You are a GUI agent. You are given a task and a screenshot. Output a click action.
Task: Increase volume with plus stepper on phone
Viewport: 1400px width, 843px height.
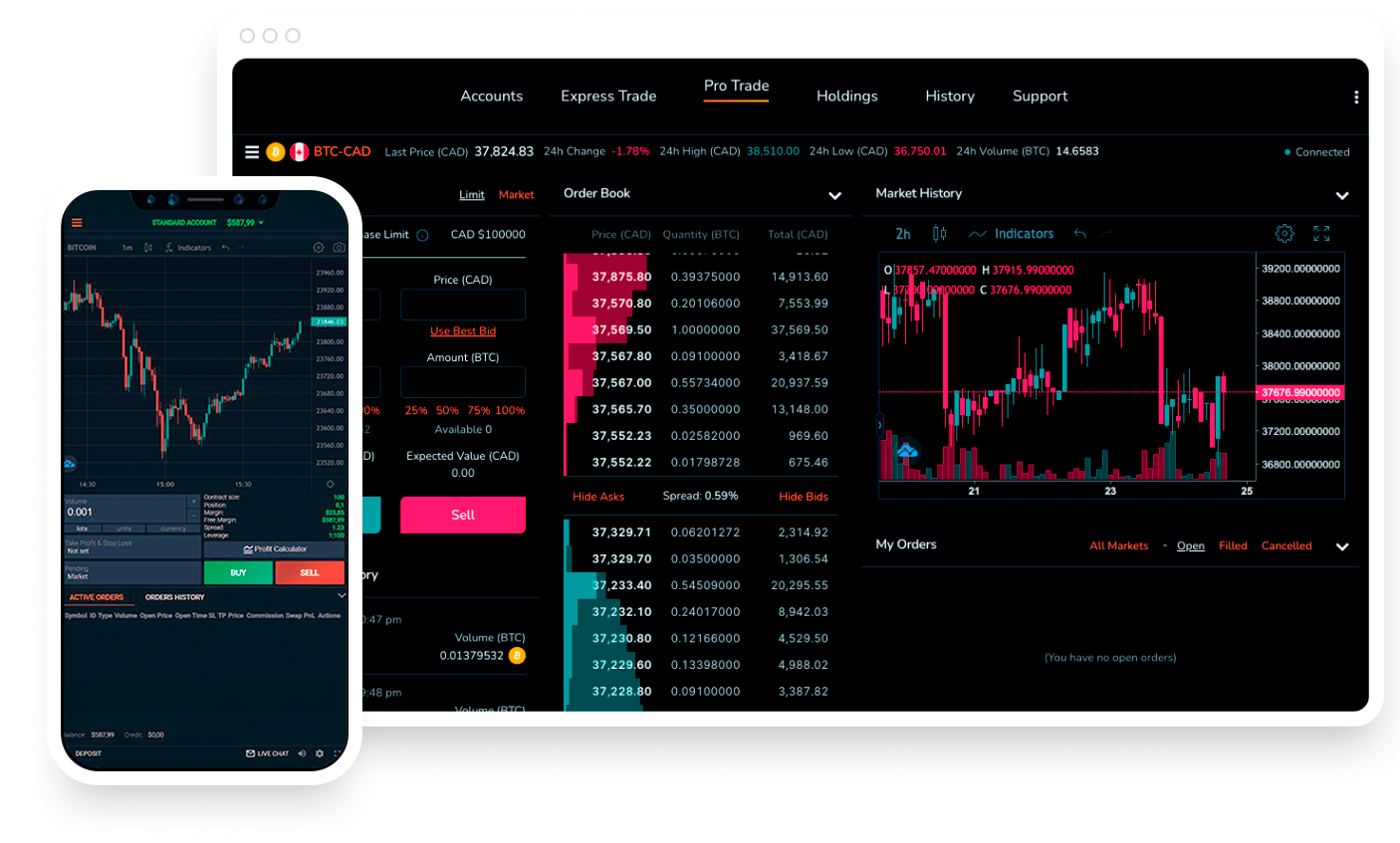(x=194, y=503)
